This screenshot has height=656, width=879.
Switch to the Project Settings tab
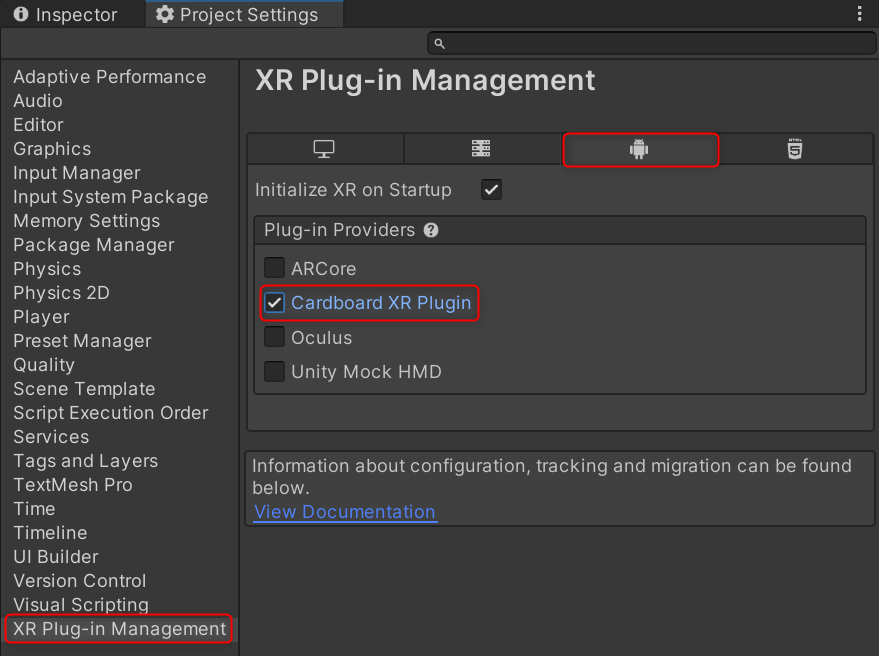244,14
